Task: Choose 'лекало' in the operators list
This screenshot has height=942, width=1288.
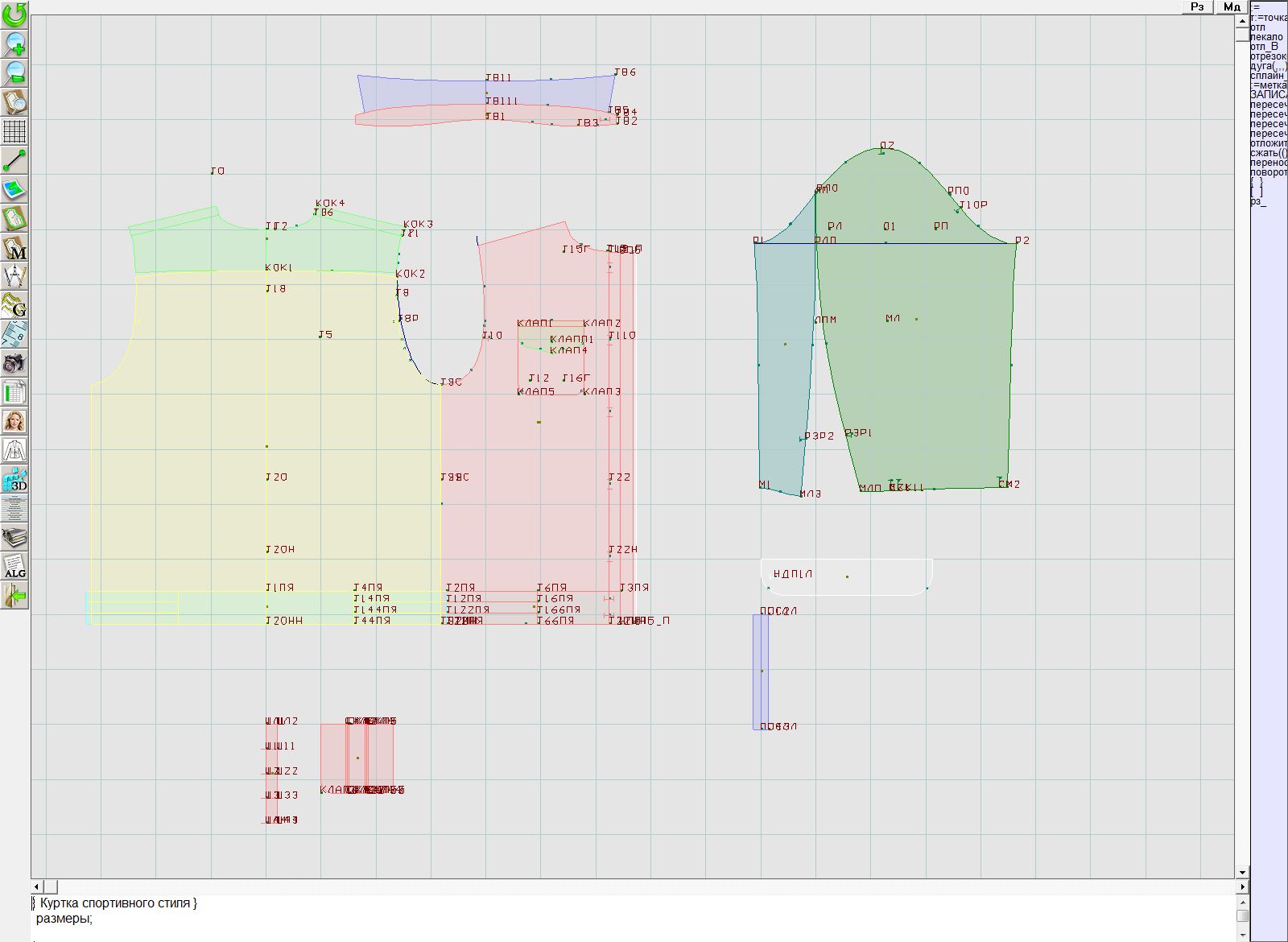Action: point(1267,37)
